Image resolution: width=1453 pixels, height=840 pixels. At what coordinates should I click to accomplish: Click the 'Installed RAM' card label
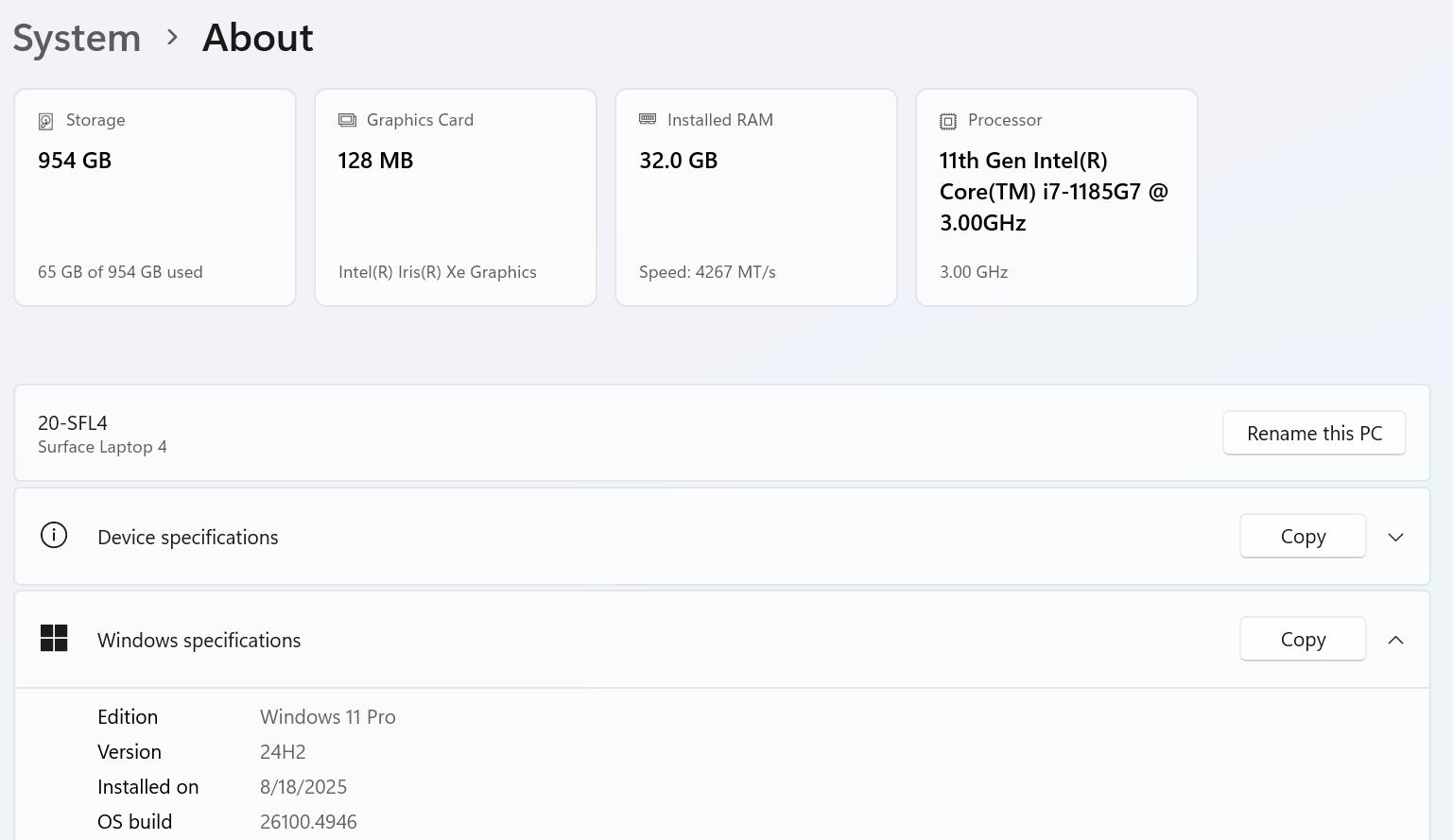pos(720,120)
